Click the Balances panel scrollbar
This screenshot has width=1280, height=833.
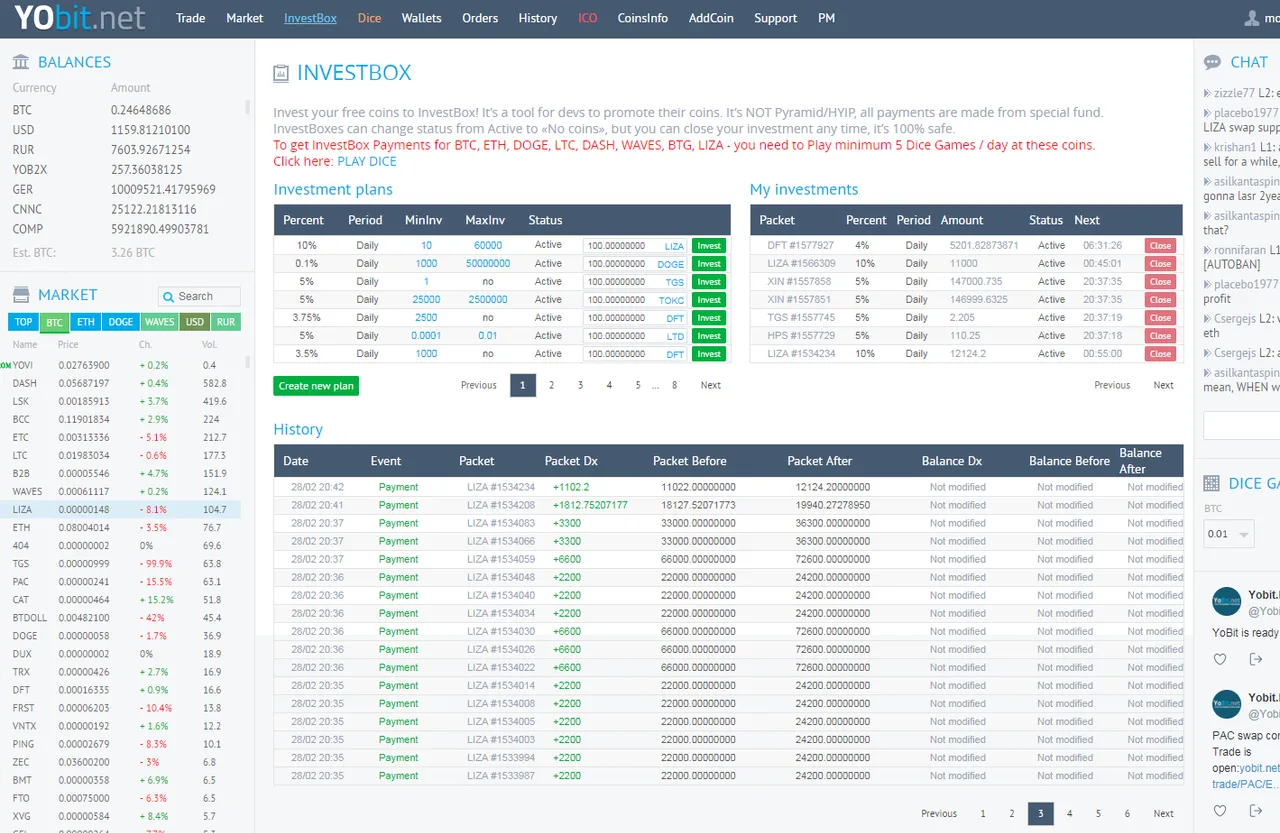click(x=247, y=107)
